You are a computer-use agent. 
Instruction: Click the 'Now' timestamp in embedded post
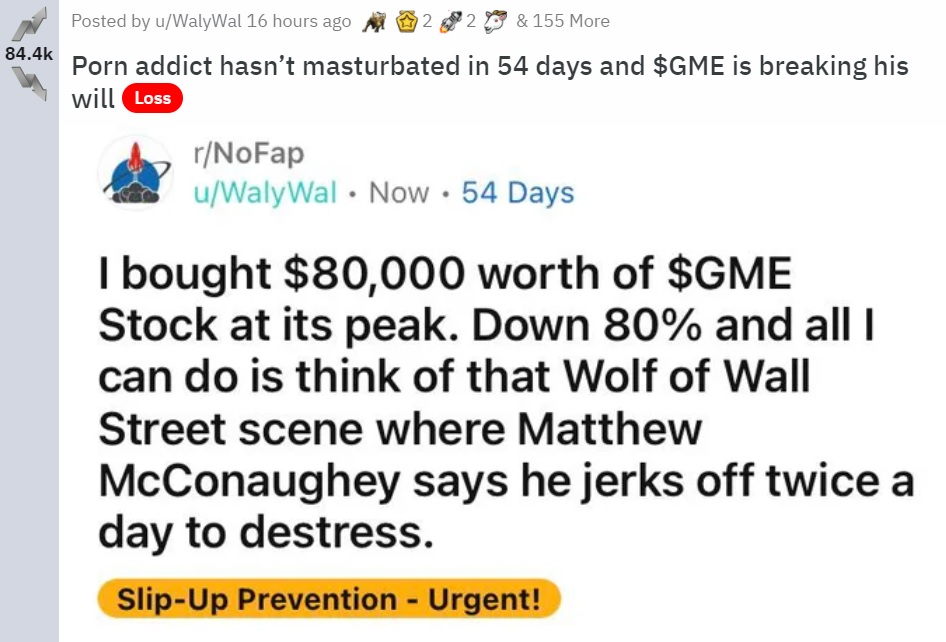[x=399, y=193]
